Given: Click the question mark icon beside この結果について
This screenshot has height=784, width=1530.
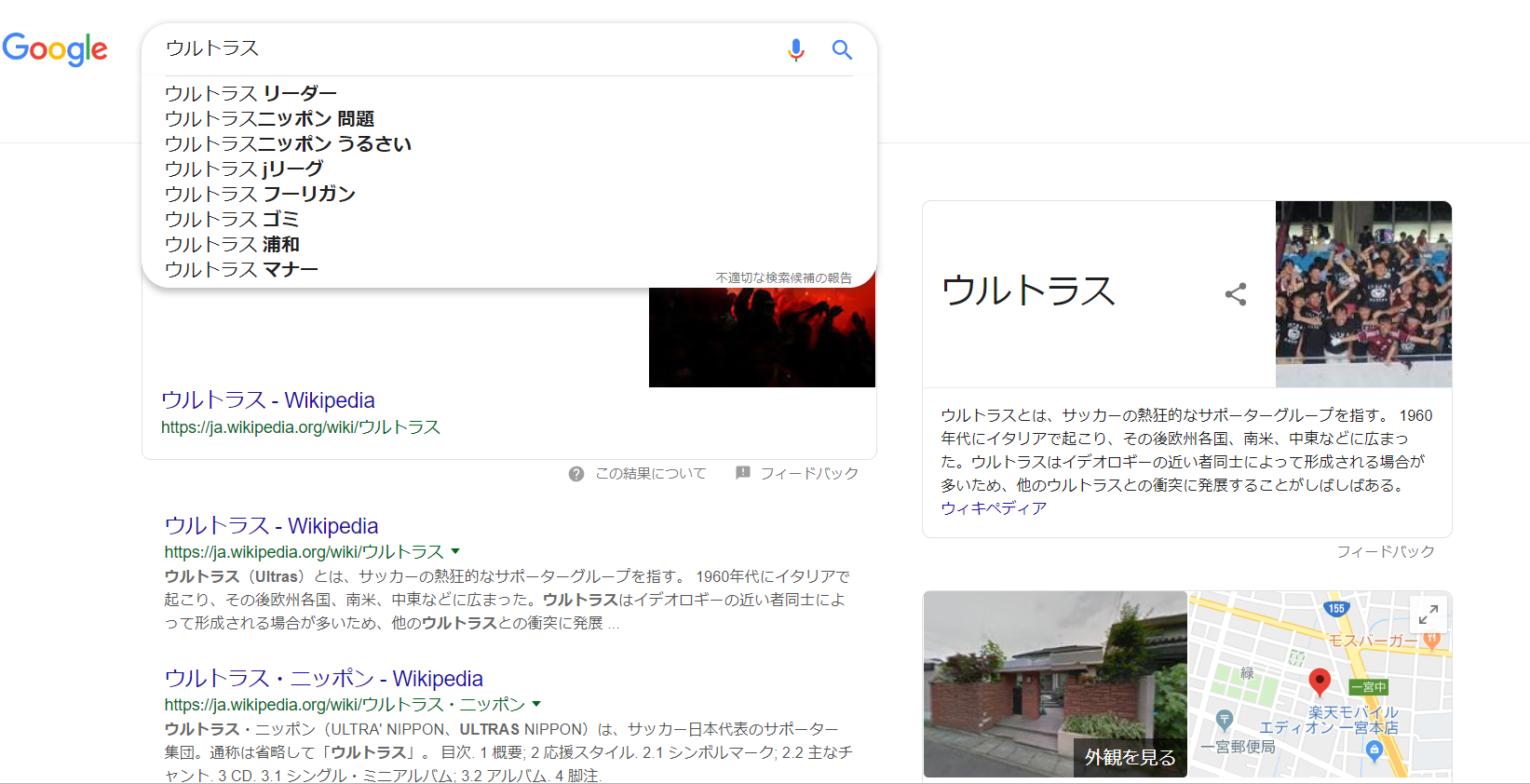Looking at the screenshot, I should (576, 474).
